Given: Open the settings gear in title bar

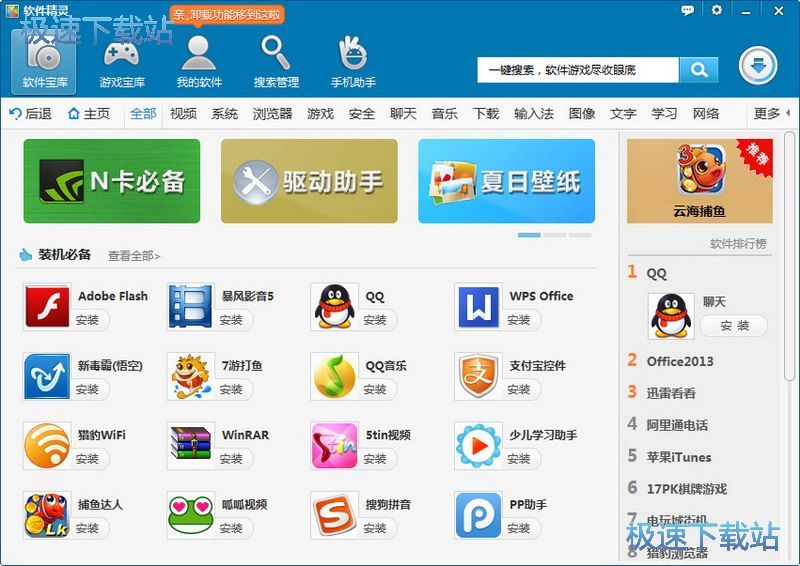Looking at the screenshot, I should (716, 10).
